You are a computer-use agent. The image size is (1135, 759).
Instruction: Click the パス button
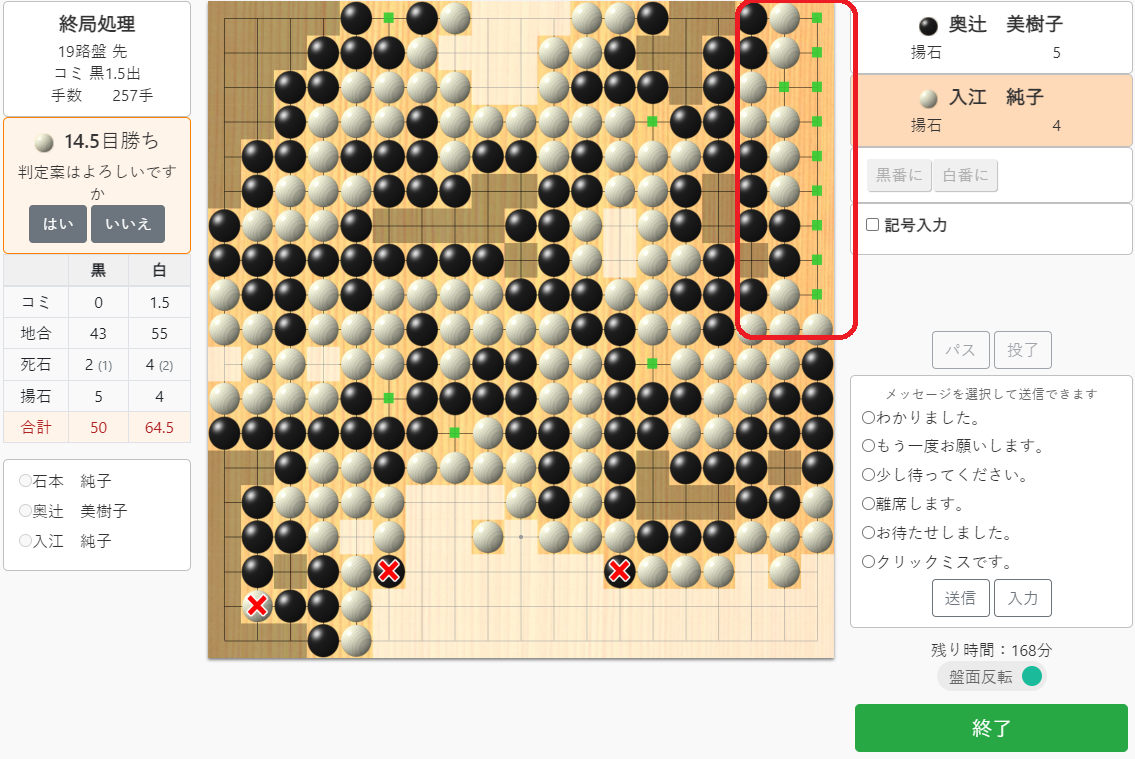coord(961,350)
